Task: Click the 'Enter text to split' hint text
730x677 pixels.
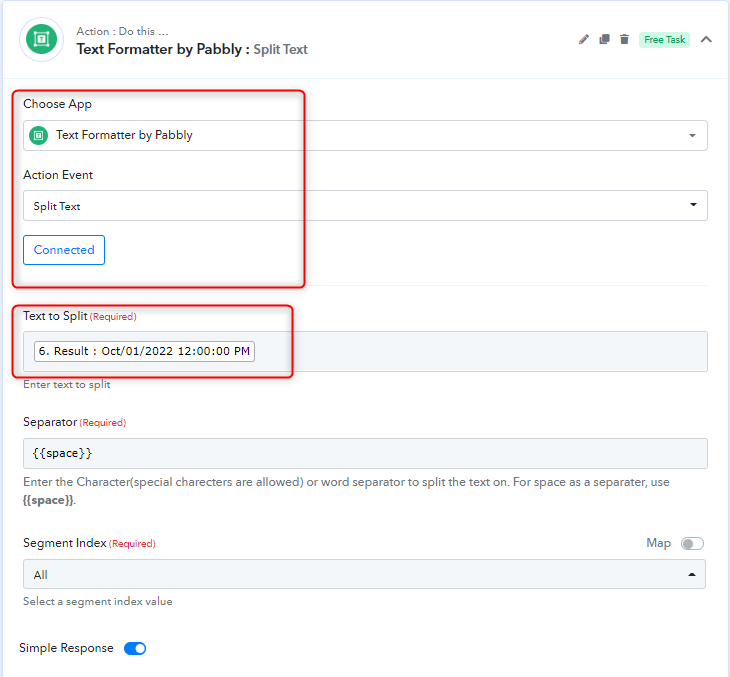Action: (x=67, y=385)
